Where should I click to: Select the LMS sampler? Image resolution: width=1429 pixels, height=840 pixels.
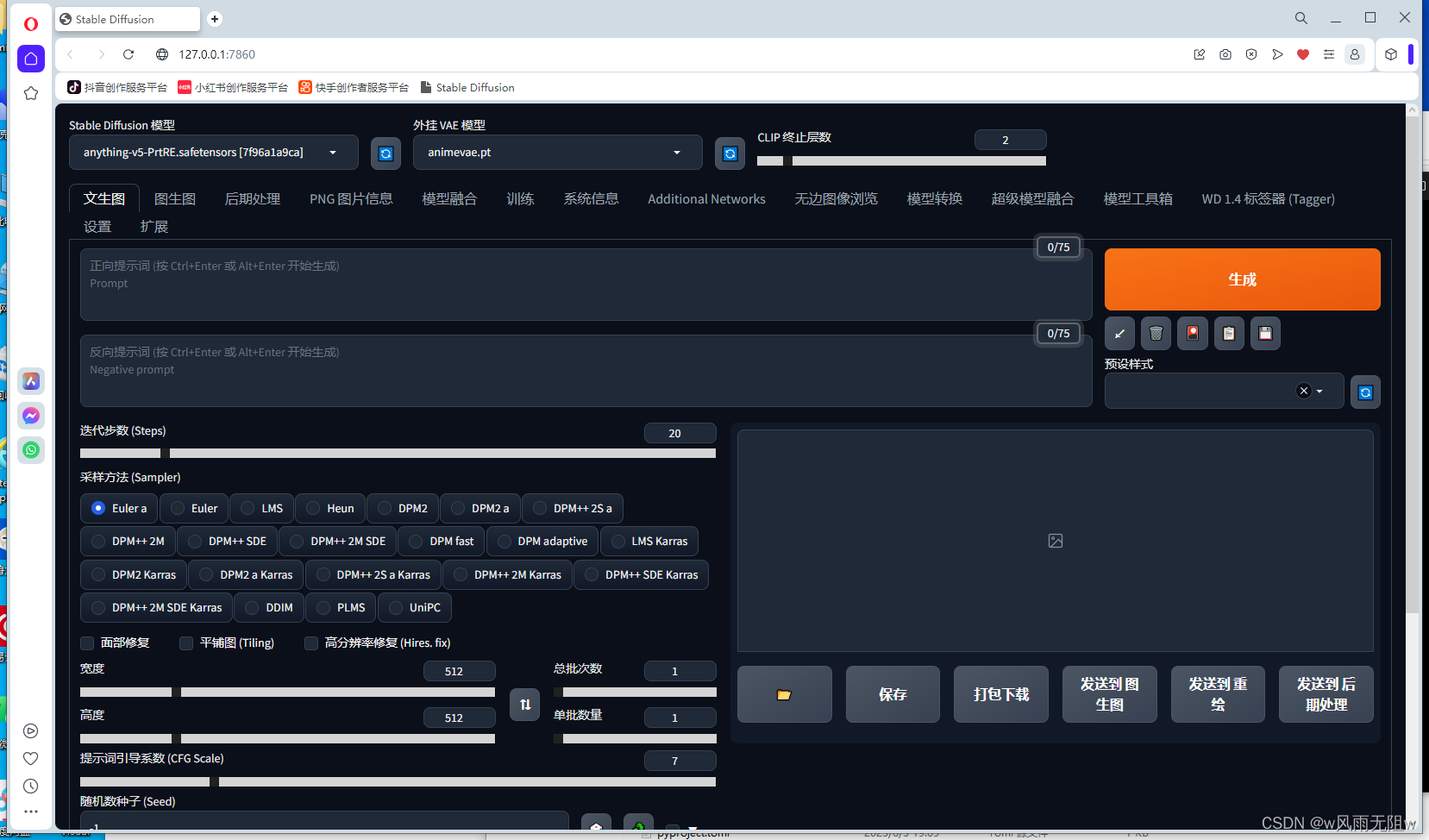(262, 509)
